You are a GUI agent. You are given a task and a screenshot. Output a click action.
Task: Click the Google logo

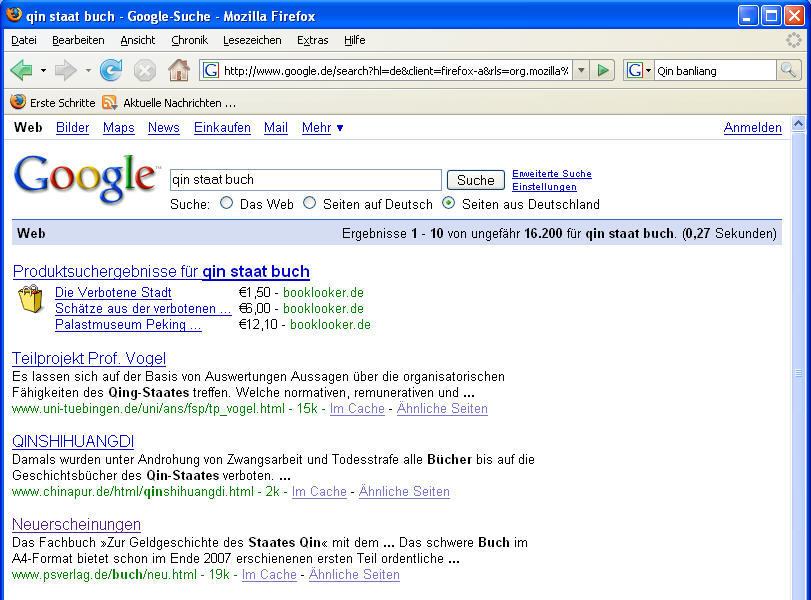tap(86, 178)
